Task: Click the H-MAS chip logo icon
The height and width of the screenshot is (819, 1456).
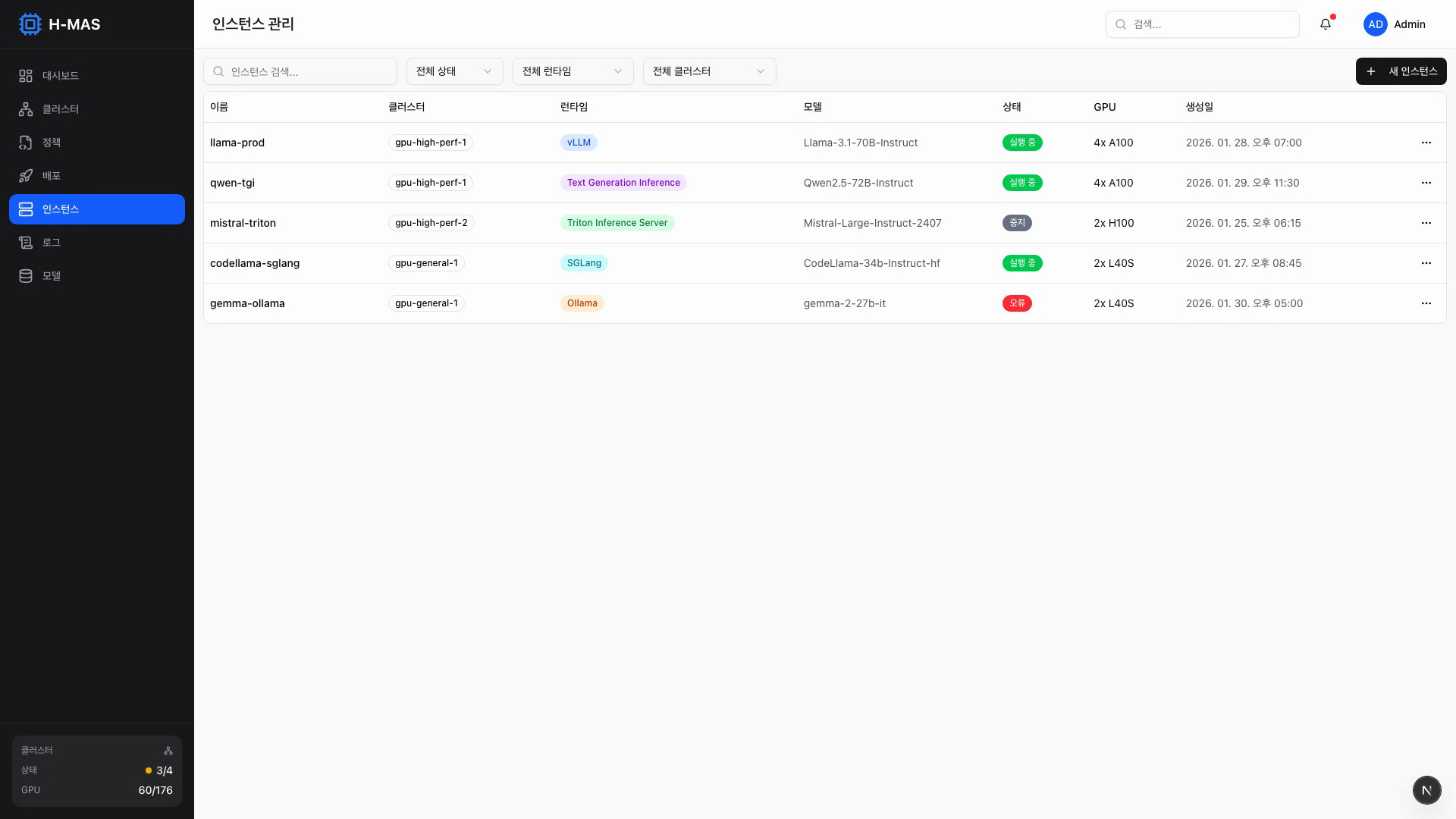Action: 30,24
